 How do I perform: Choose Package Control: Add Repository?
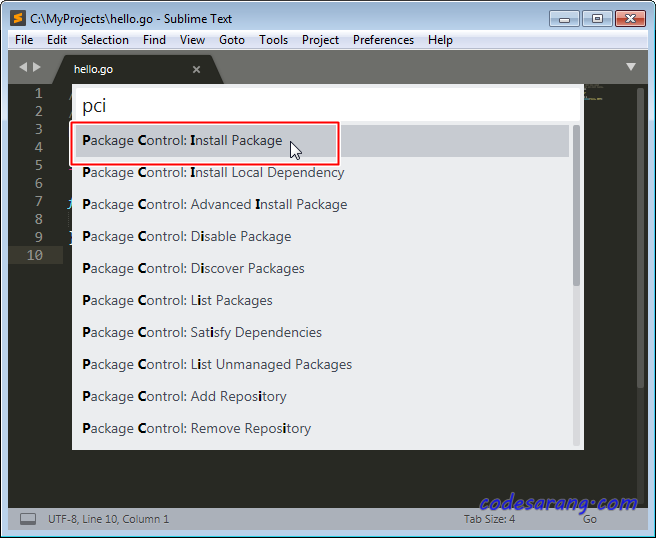tap(322, 397)
